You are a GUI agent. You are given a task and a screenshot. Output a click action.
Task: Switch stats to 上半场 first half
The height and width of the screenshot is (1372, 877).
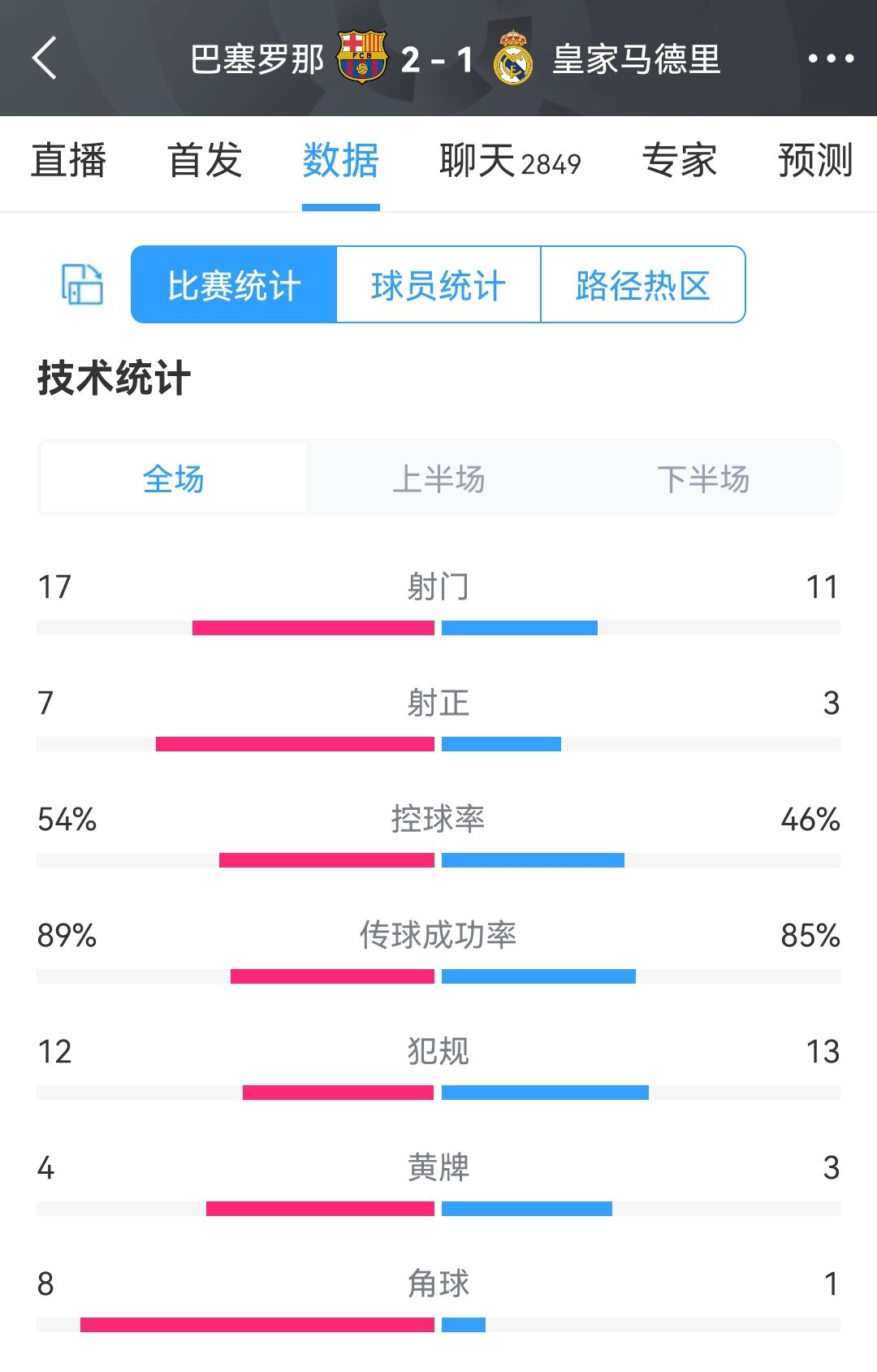click(x=438, y=478)
